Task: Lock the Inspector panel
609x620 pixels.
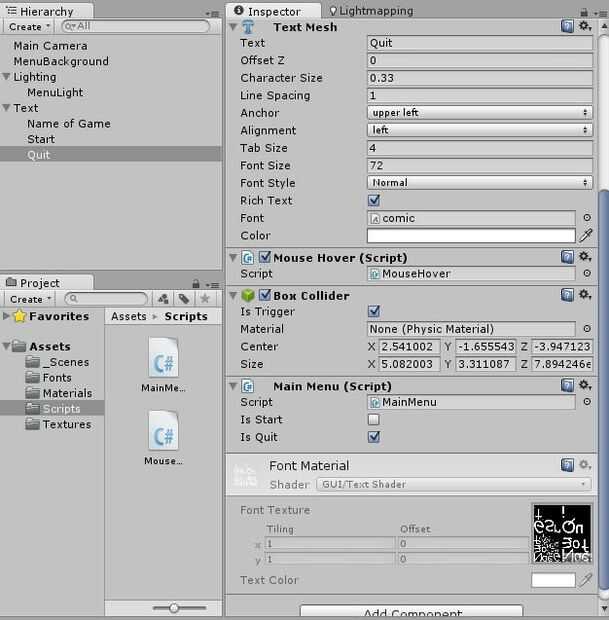Action: 584,13
